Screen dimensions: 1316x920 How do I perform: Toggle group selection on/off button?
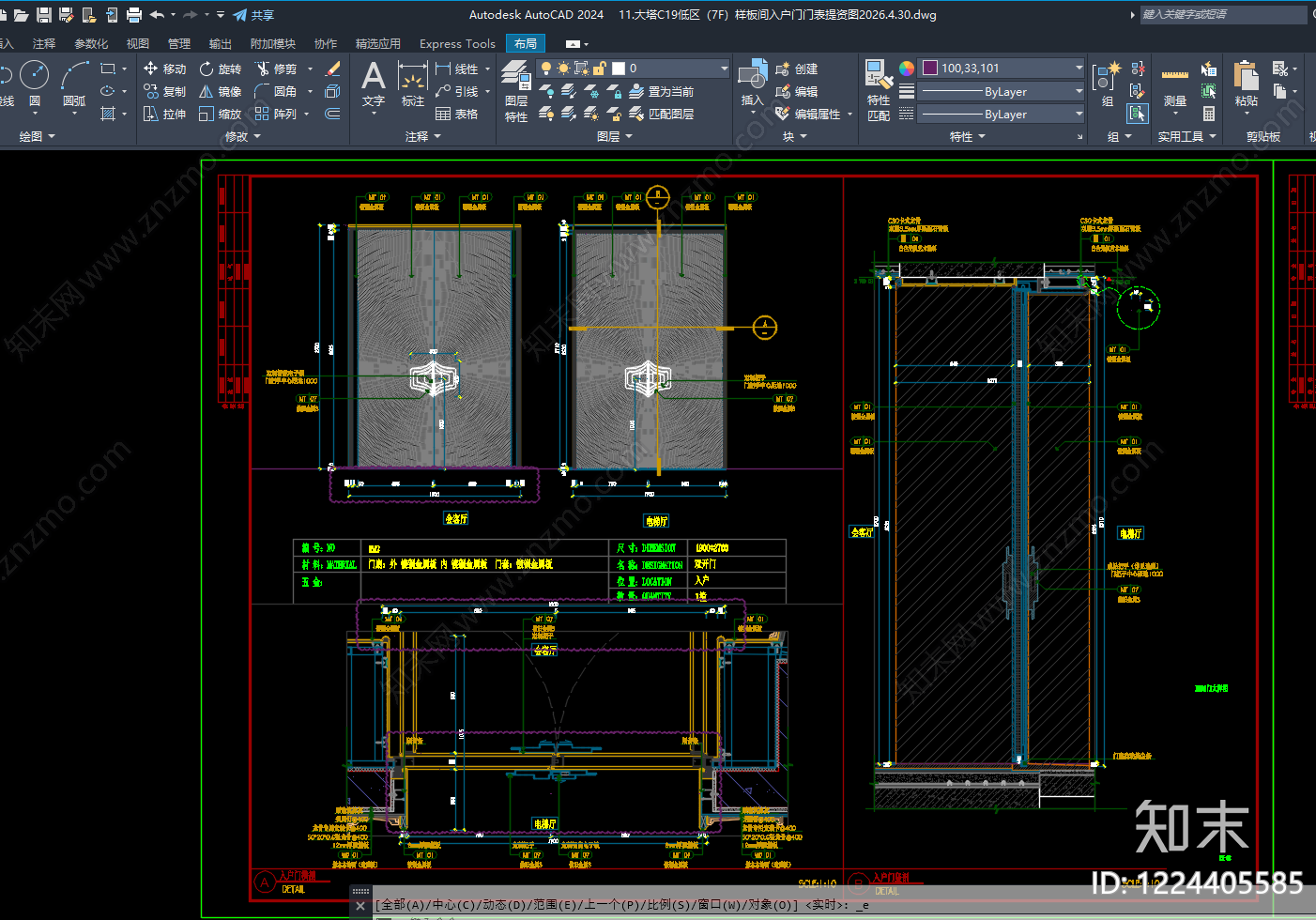click(x=1138, y=114)
